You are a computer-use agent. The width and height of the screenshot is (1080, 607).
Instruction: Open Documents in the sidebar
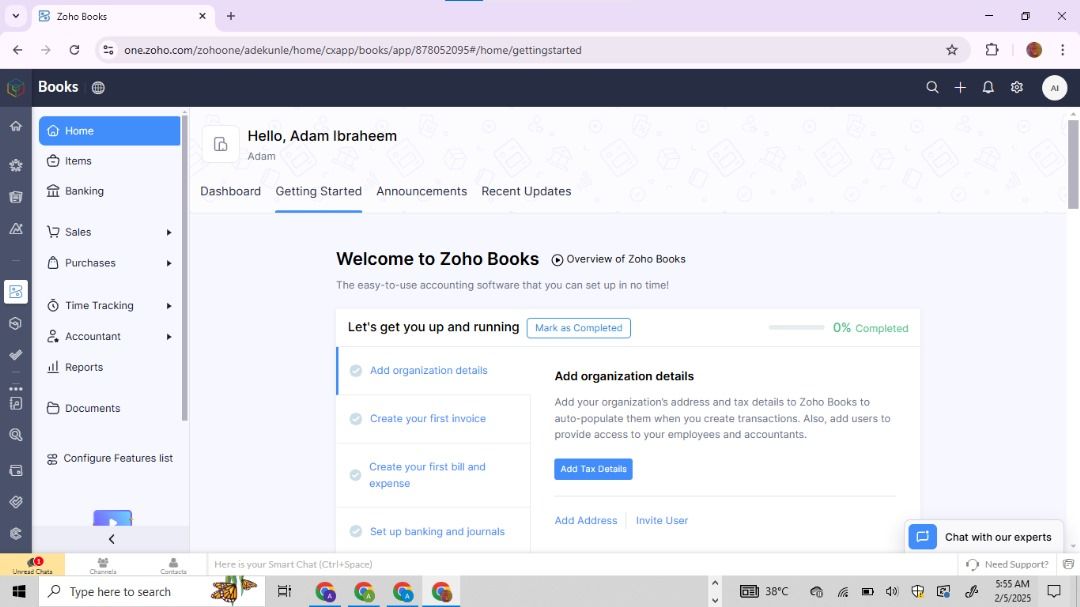pos(110,409)
